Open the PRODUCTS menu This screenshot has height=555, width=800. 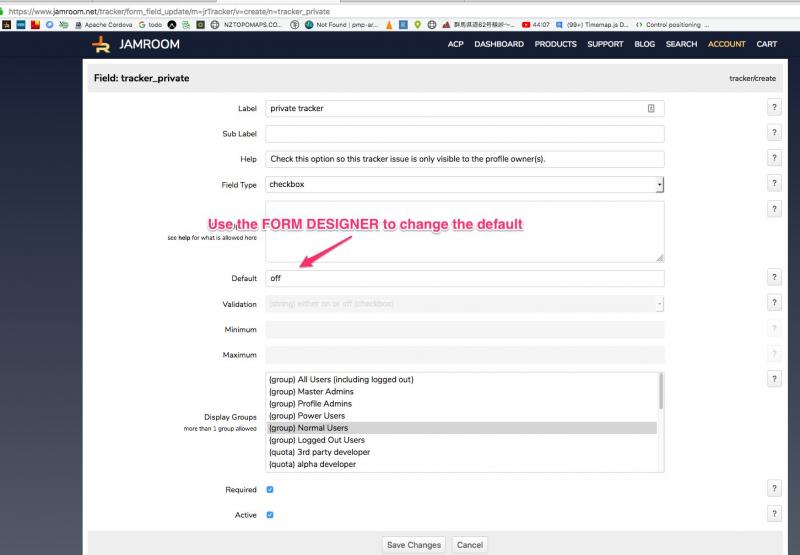556,44
